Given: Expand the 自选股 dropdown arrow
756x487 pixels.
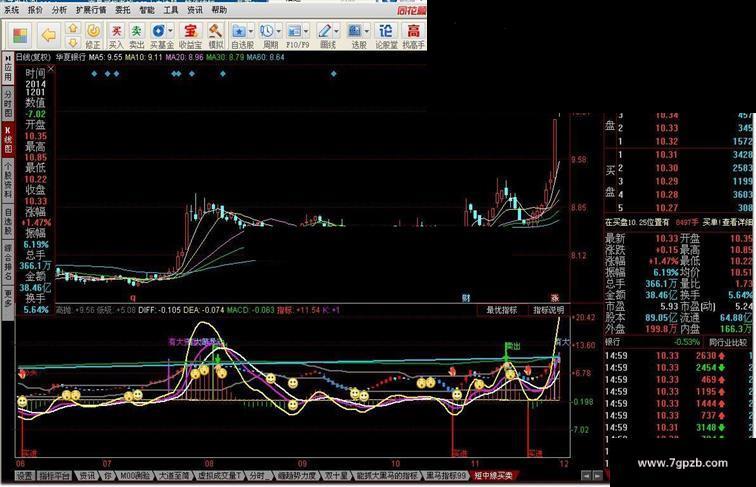Looking at the screenshot, I should (251, 31).
